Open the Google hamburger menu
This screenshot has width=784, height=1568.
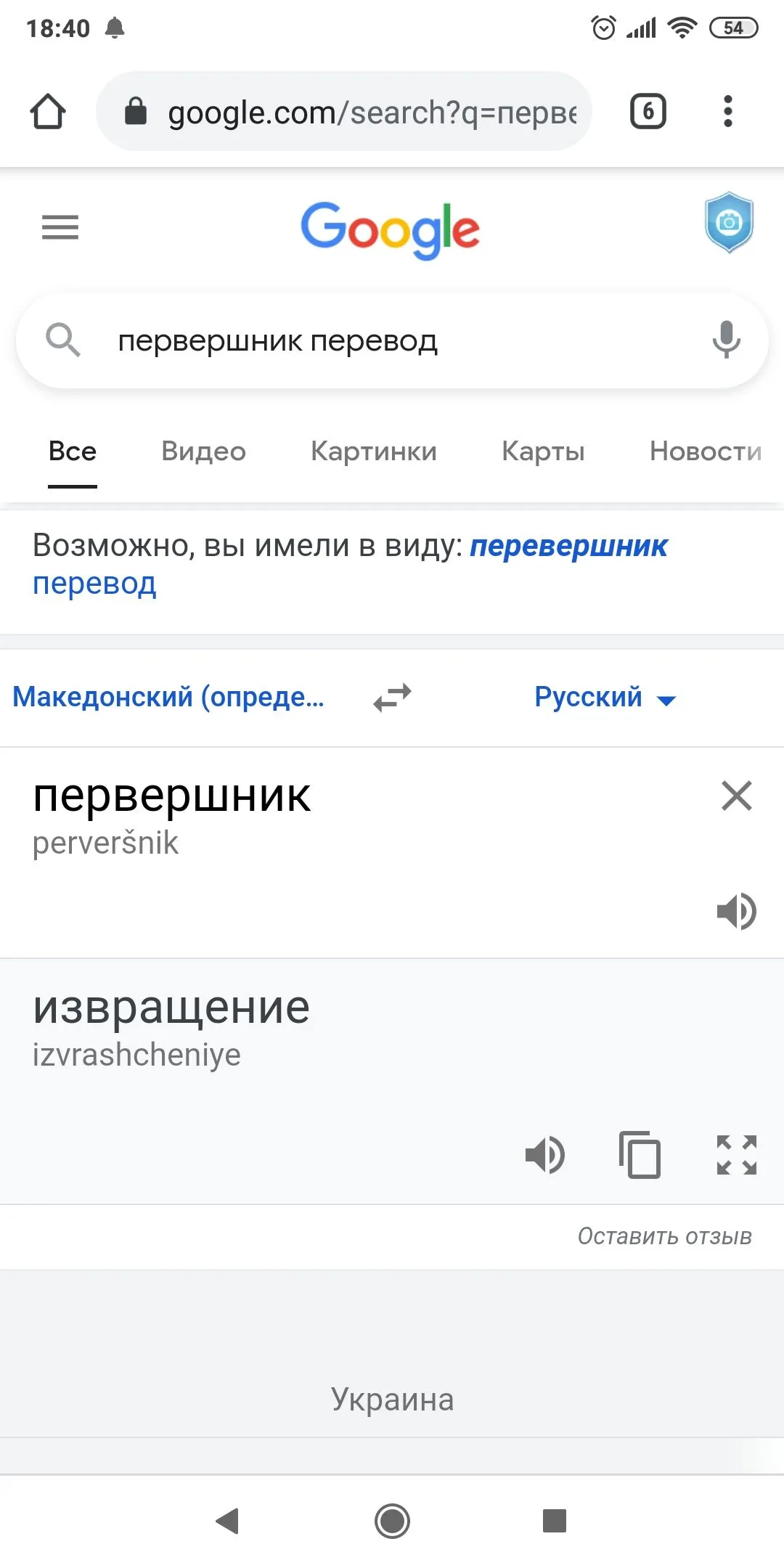tap(60, 228)
